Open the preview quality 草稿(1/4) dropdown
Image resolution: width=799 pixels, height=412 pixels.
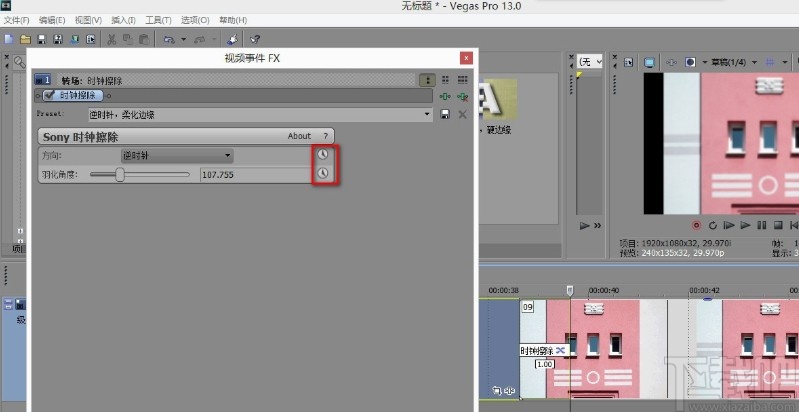tap(732, 62)
